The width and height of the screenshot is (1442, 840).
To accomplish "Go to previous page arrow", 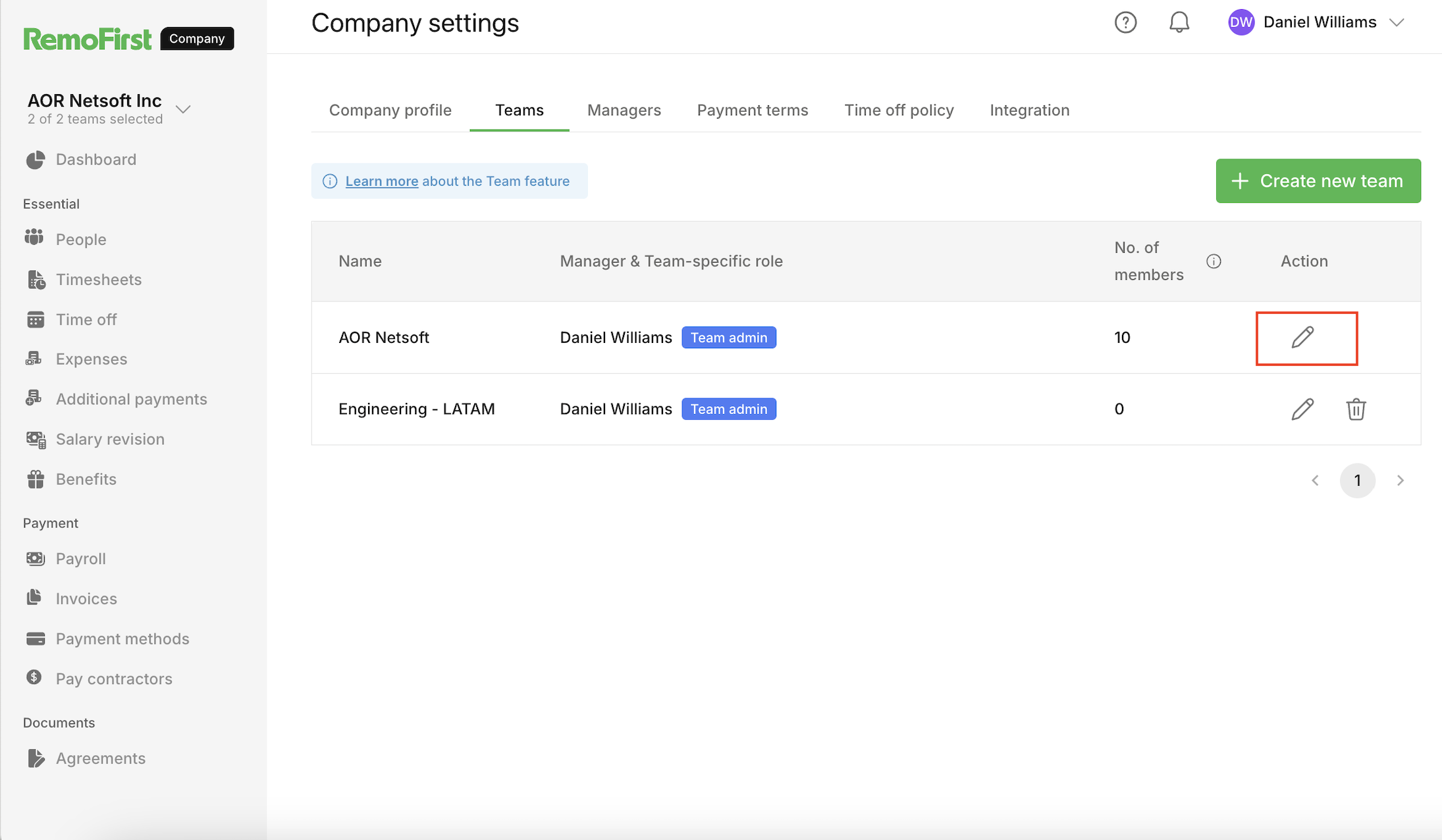I will [1315, 481].
